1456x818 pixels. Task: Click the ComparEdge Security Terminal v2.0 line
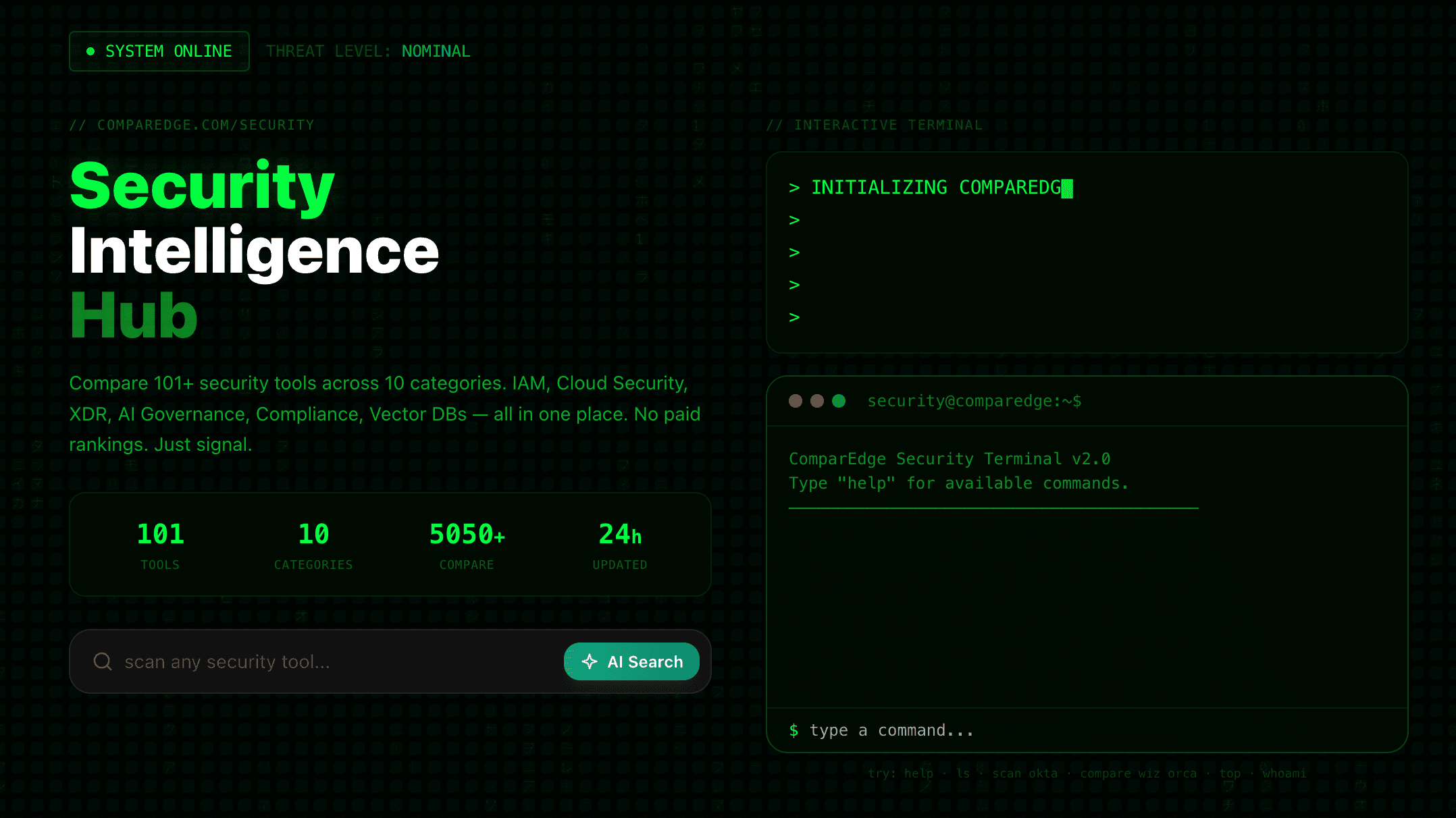click(x=950, y=459)
